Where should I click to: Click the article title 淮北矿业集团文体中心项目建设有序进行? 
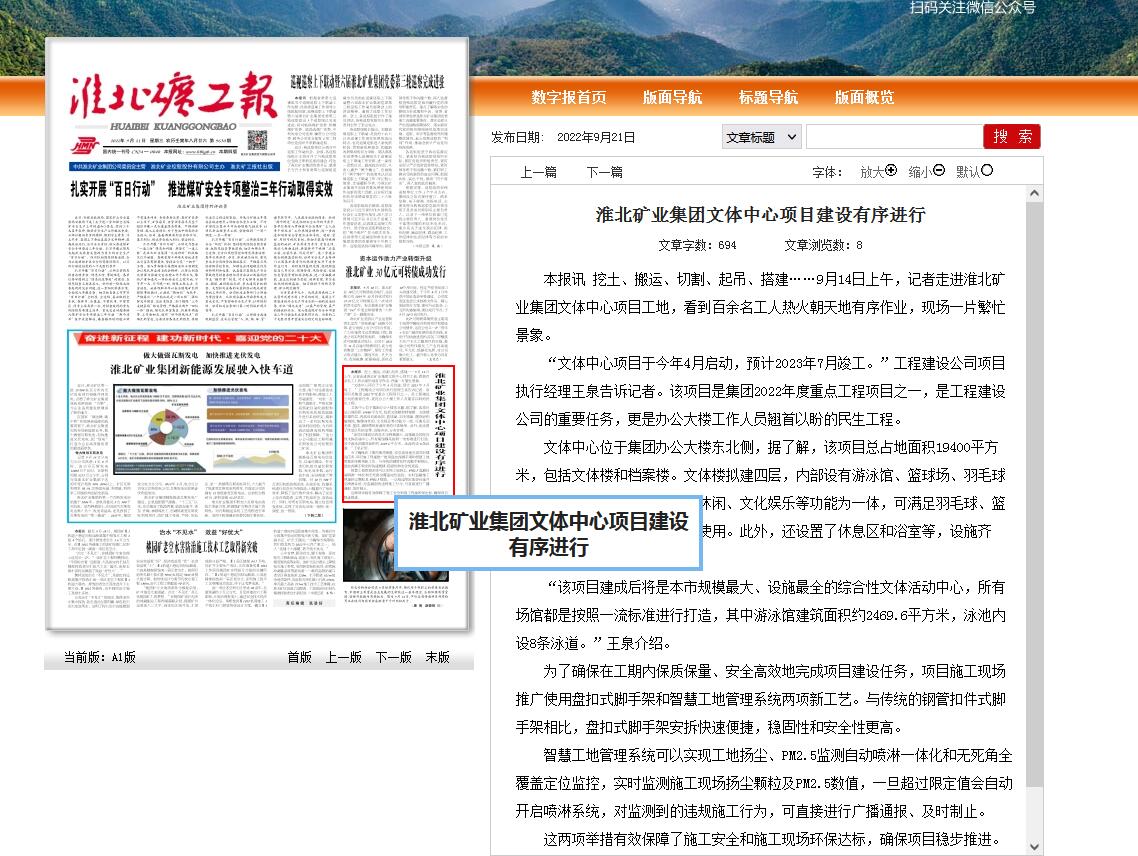760,214
